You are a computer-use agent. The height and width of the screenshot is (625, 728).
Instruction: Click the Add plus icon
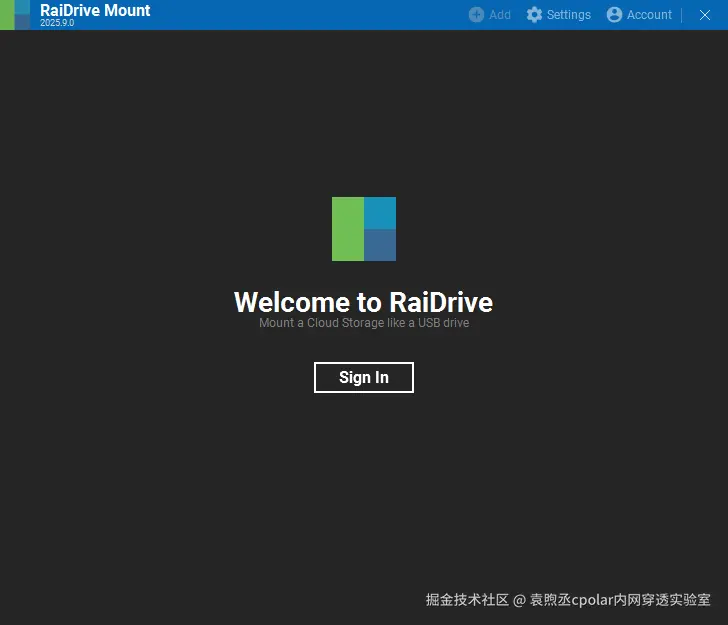tap(476, 15)
